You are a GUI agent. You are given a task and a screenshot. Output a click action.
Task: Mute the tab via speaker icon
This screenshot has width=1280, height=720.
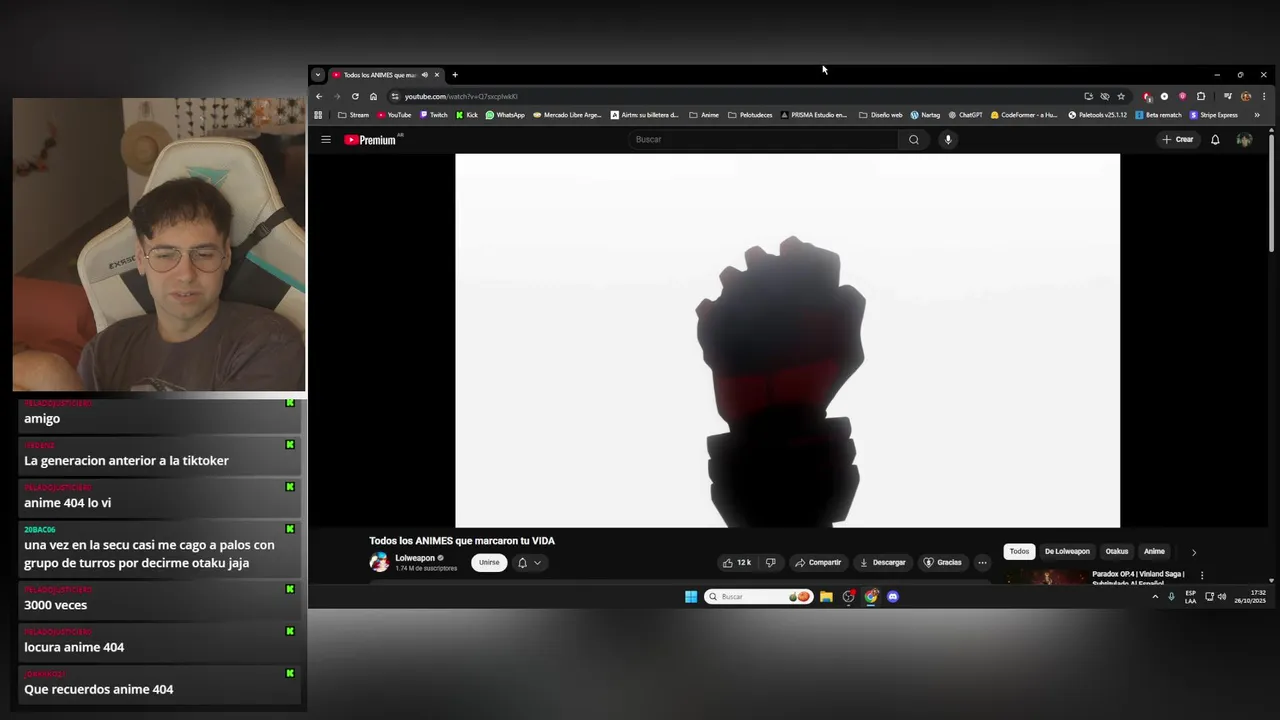click(x=424, y=75)
